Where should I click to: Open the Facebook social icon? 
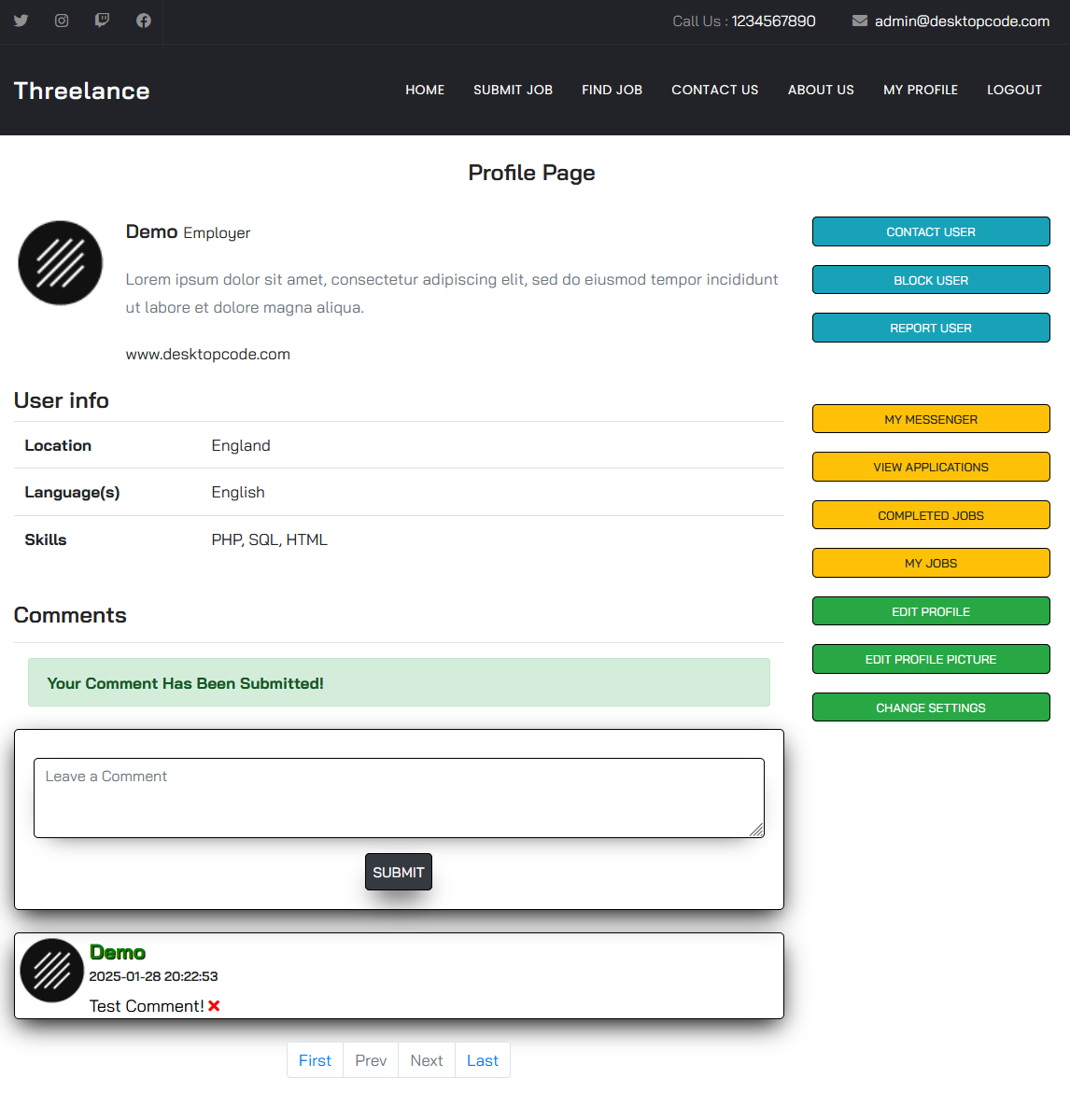tap(143, 21)
